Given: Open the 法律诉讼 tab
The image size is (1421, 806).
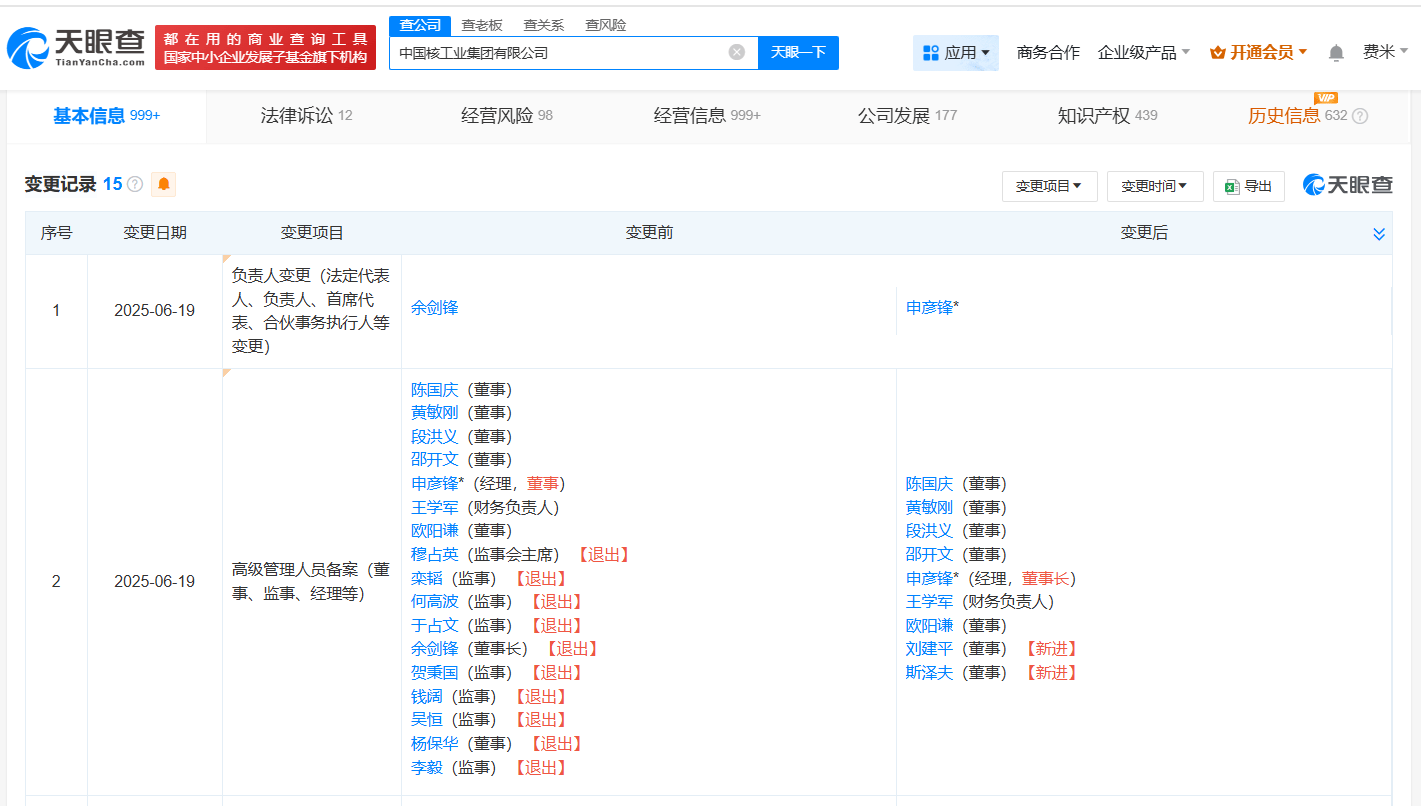Looking at the screenshot, I should [307, 116].
